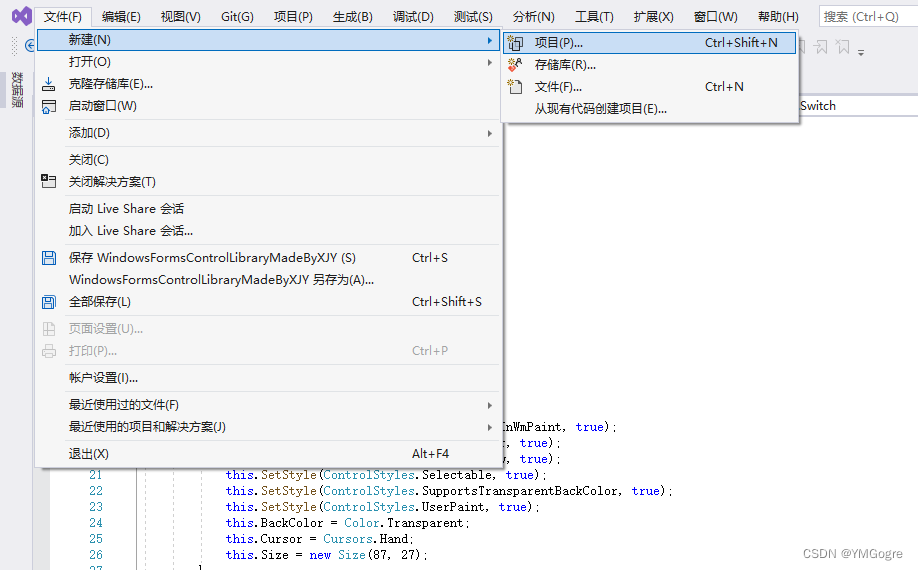918x570 pixels.
Task: Select 加入 Live Share 会话...
Action: coord(268,231)
